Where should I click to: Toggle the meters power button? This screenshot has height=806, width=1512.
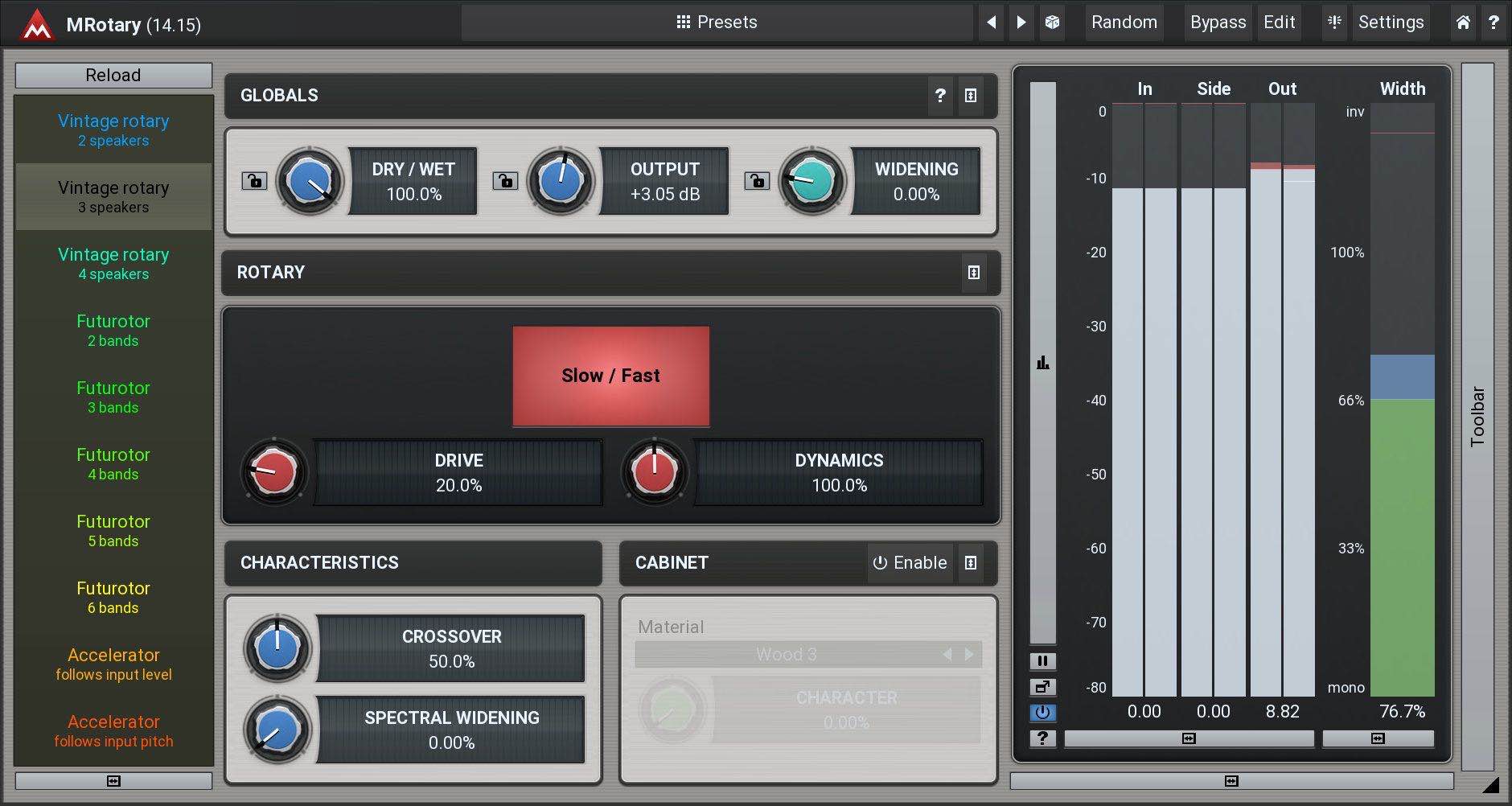1042,713
